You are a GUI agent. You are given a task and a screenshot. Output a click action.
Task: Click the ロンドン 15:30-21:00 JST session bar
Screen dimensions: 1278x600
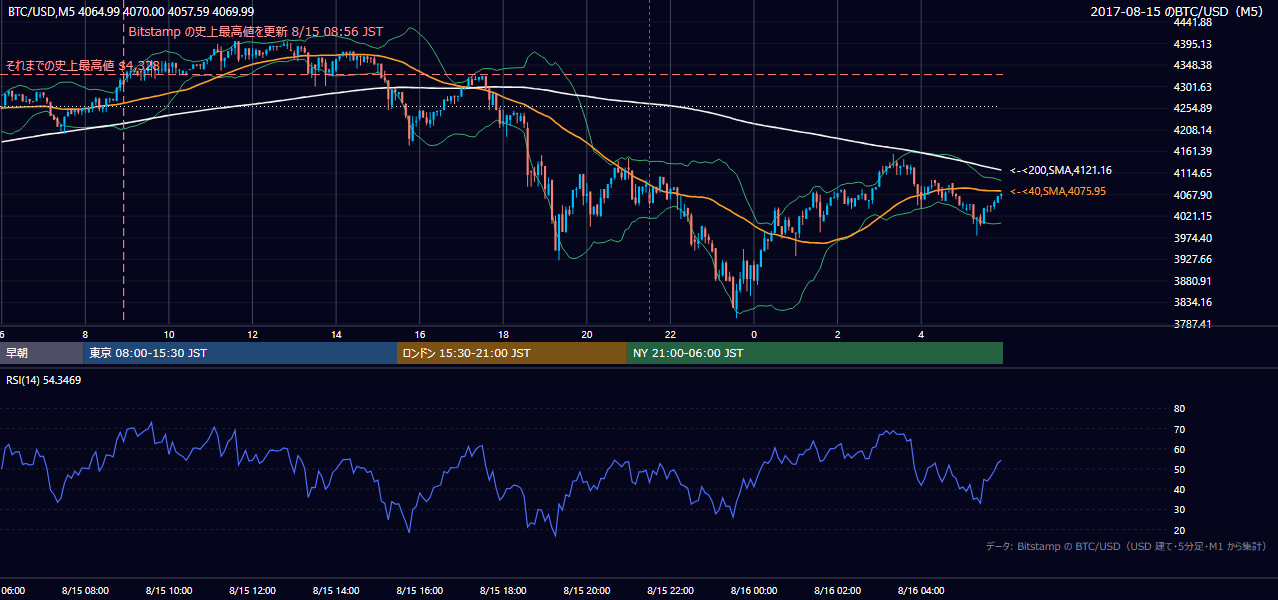pos(512,353)
